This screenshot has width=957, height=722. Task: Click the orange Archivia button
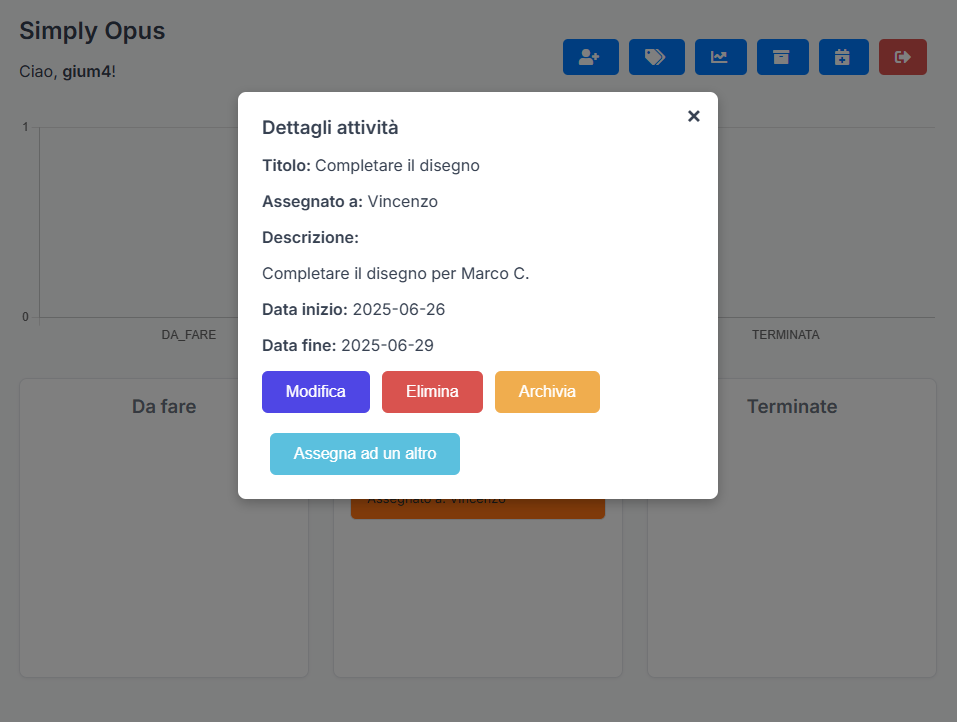click(547, 392)
